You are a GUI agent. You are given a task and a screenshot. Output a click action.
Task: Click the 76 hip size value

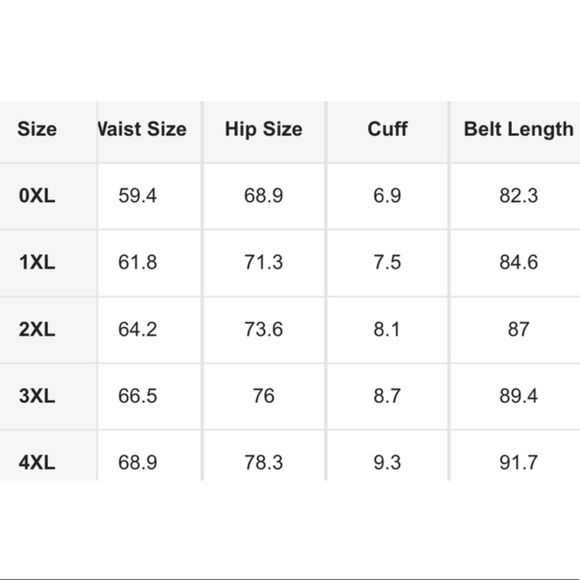[x=264, y=396]
